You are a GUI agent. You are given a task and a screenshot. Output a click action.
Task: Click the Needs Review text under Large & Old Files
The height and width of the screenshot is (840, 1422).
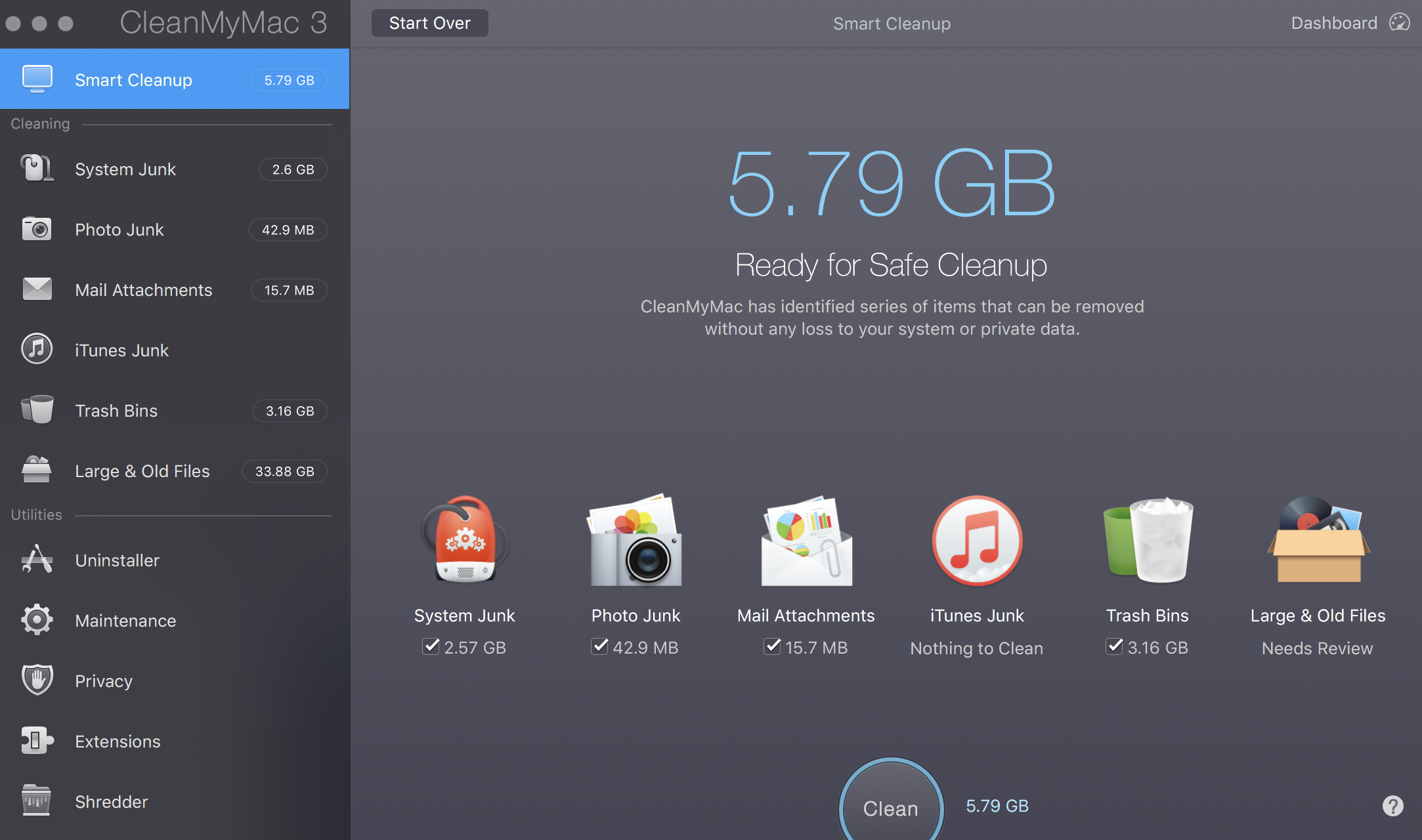(x=1318, y=648)
